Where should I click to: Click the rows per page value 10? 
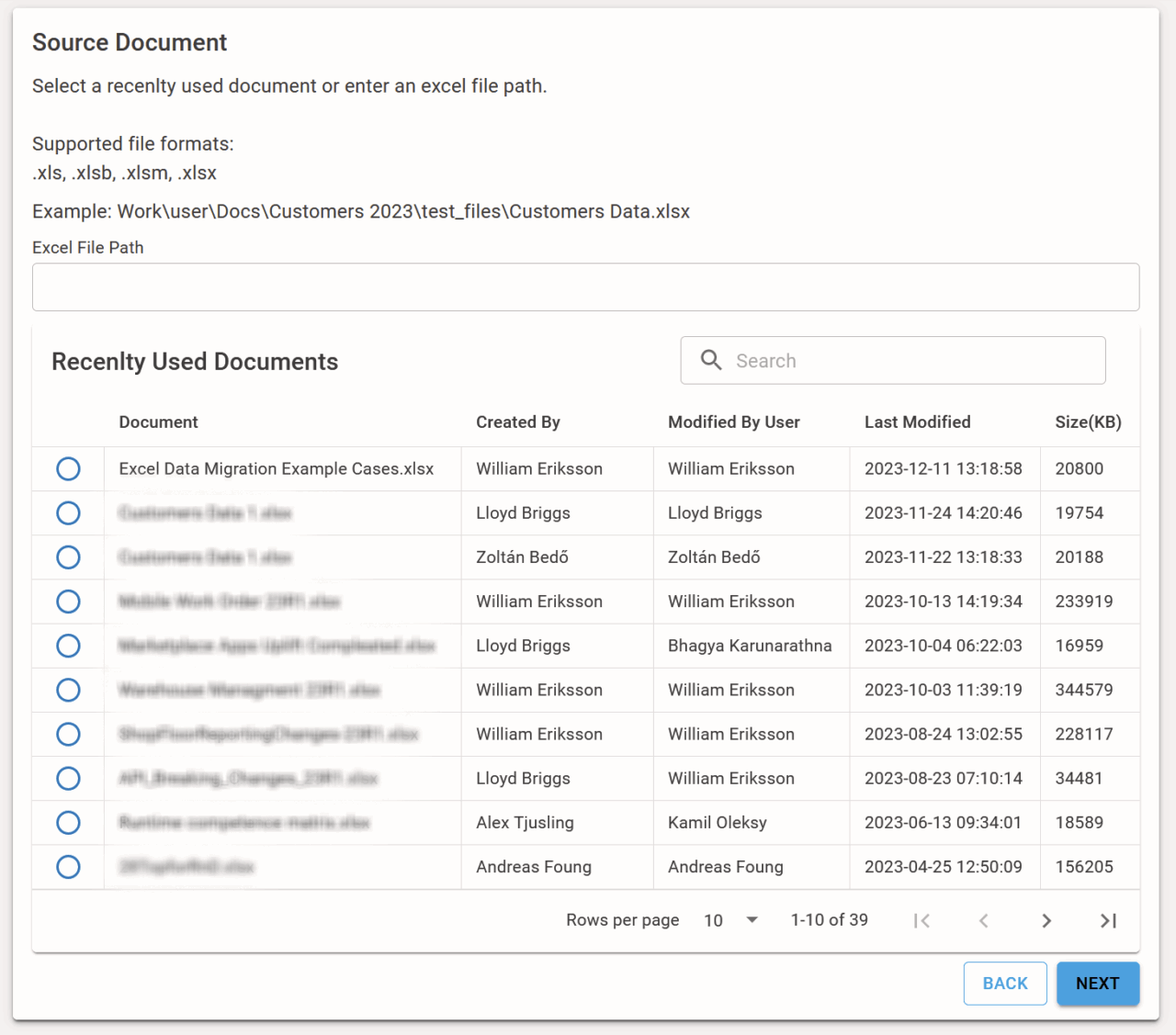pyautogui.click(x=714, y=920)
